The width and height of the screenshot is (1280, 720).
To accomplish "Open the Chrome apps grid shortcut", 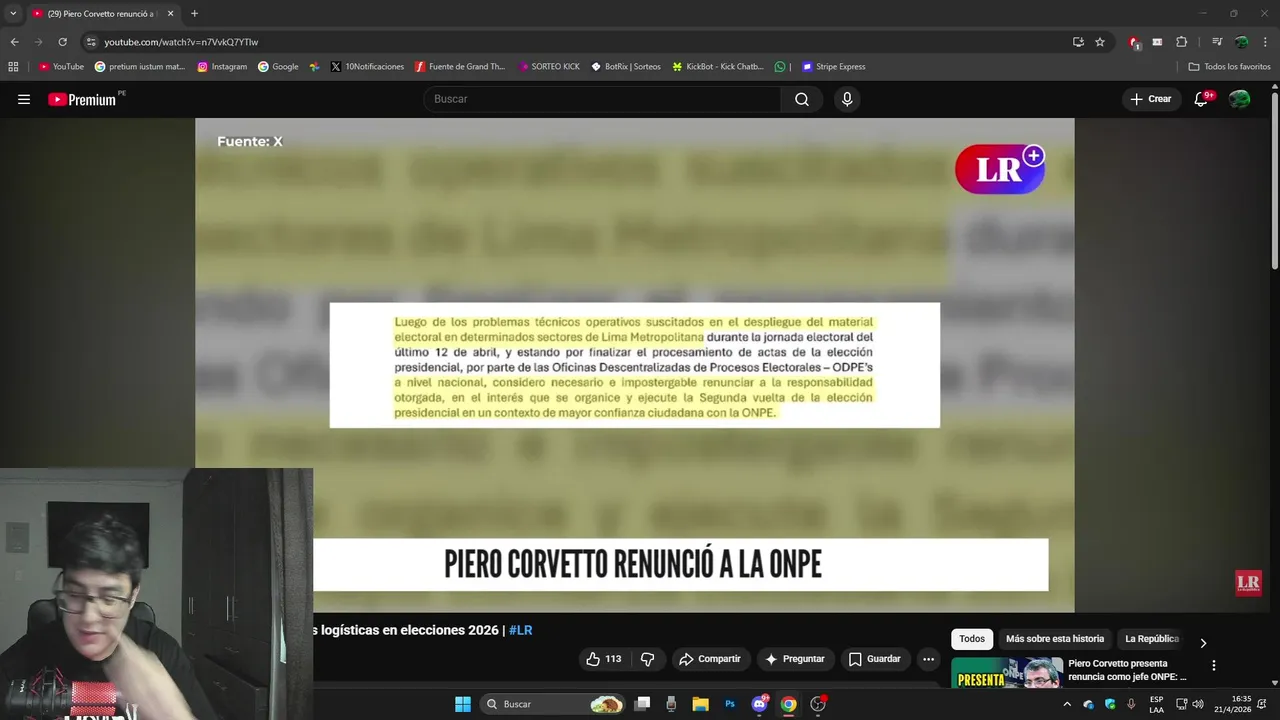I will pos(13,67).
